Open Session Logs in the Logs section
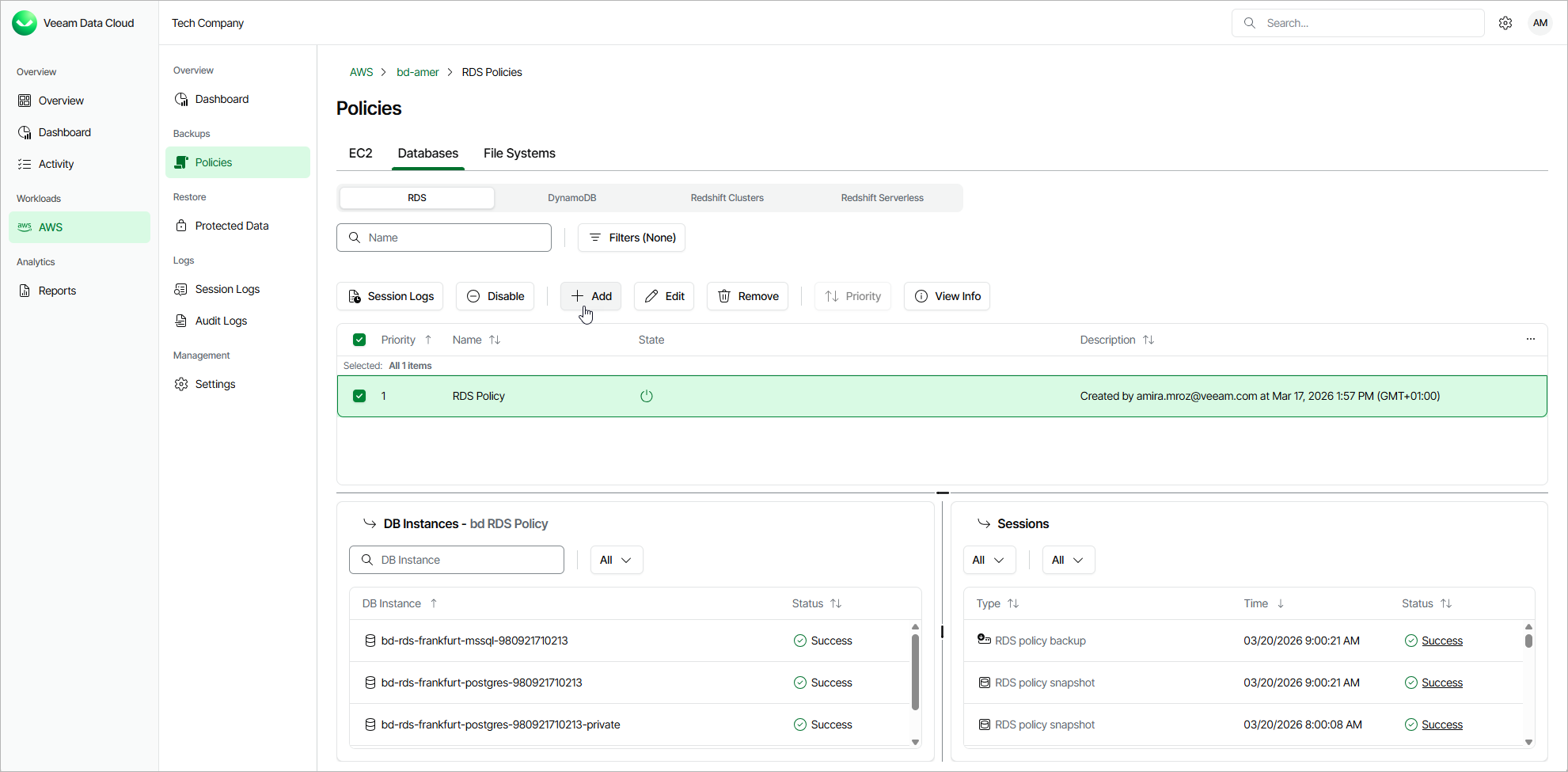This screenshot has height=772, width=1568. coord(237,289)
